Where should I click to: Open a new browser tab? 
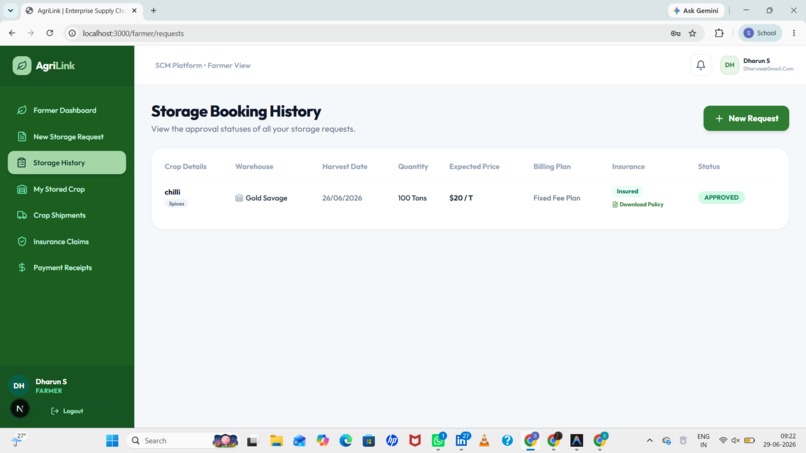153,10
